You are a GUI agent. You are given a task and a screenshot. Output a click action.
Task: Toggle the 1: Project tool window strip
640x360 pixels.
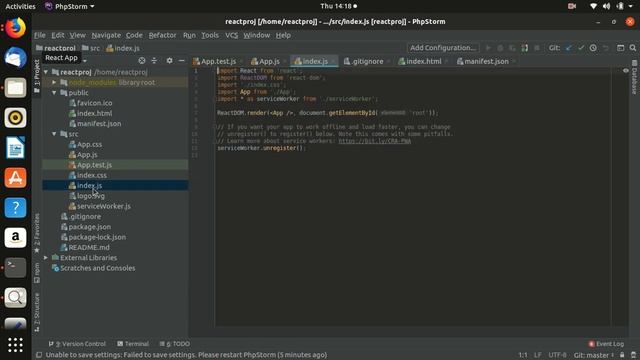click(37, 76)
